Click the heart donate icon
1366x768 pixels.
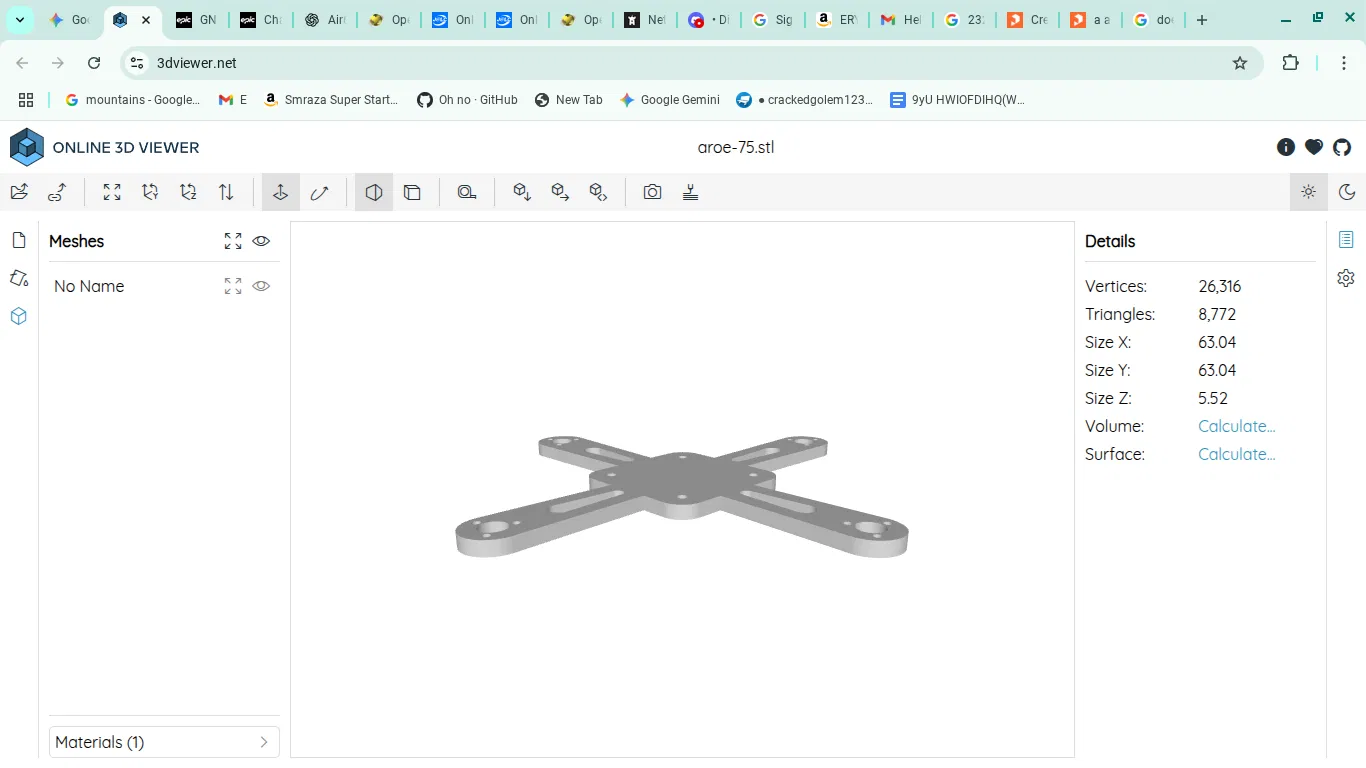click(1314, 147)
